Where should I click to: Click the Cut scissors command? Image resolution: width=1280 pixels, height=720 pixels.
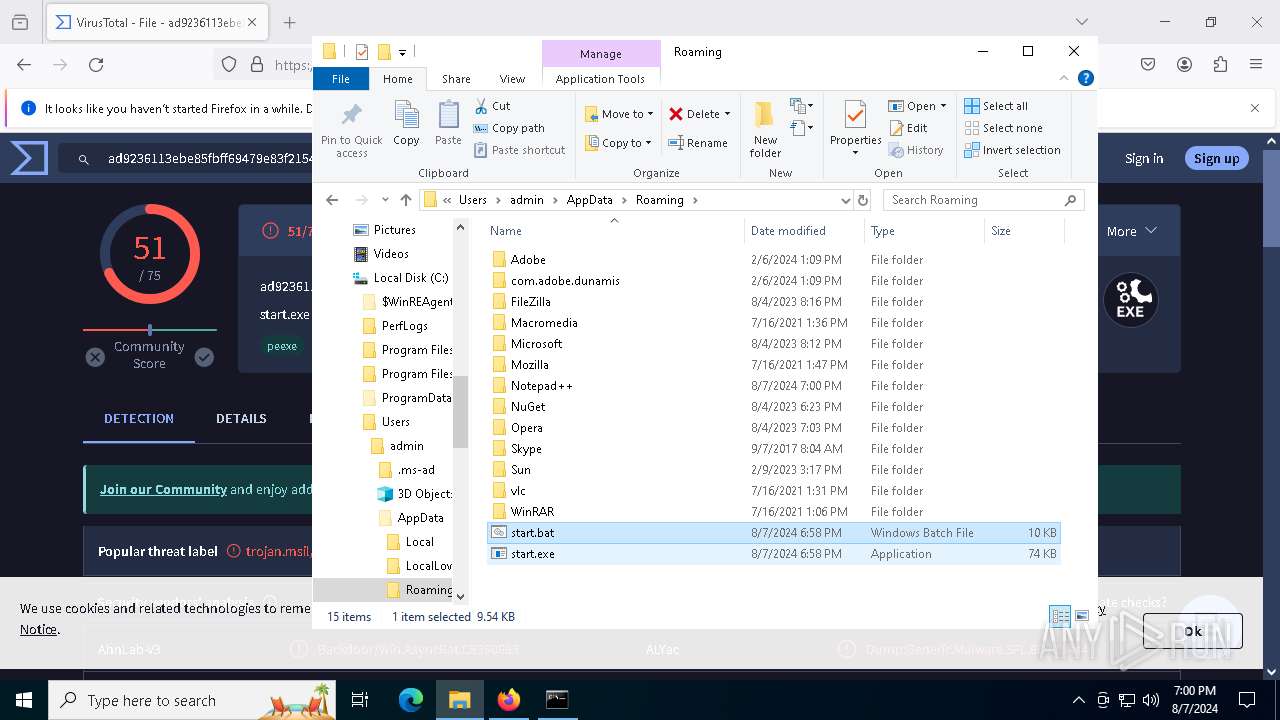492,106
